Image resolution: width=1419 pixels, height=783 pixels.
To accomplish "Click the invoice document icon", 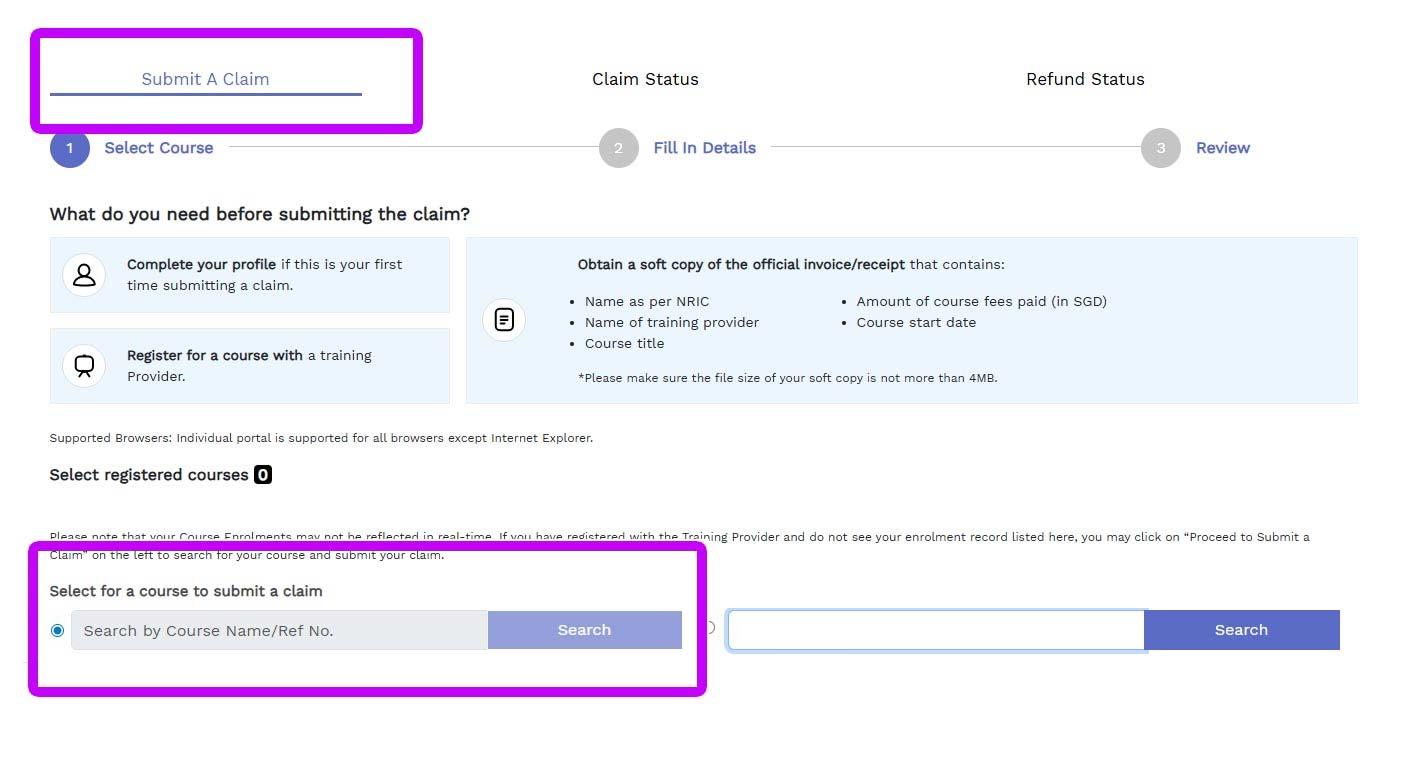I will (x=504, y=320).
